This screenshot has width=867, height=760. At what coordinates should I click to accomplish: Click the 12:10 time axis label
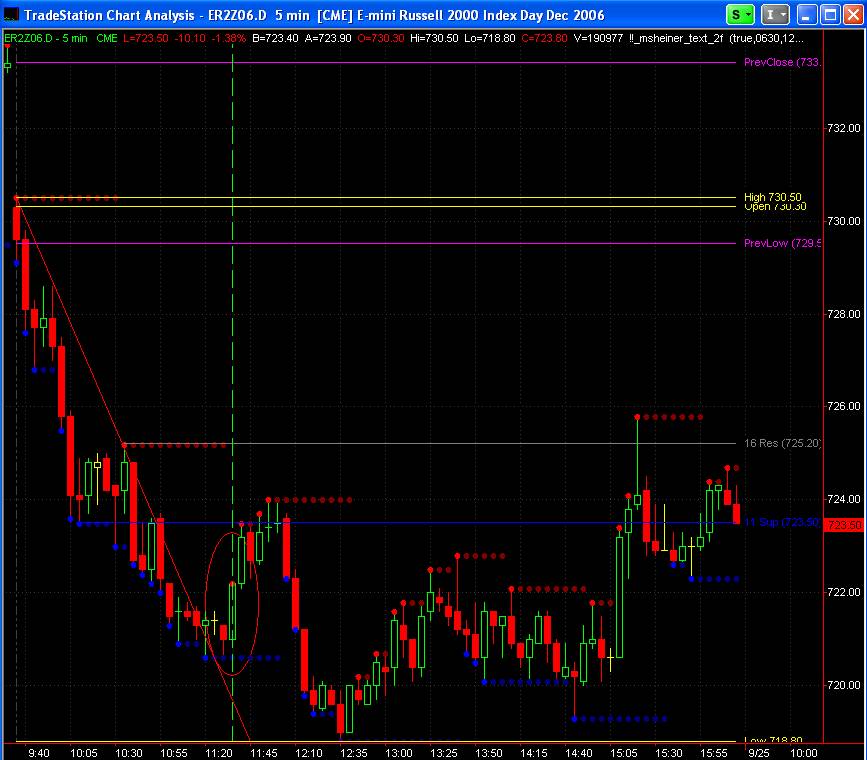[x=309, y=753]
